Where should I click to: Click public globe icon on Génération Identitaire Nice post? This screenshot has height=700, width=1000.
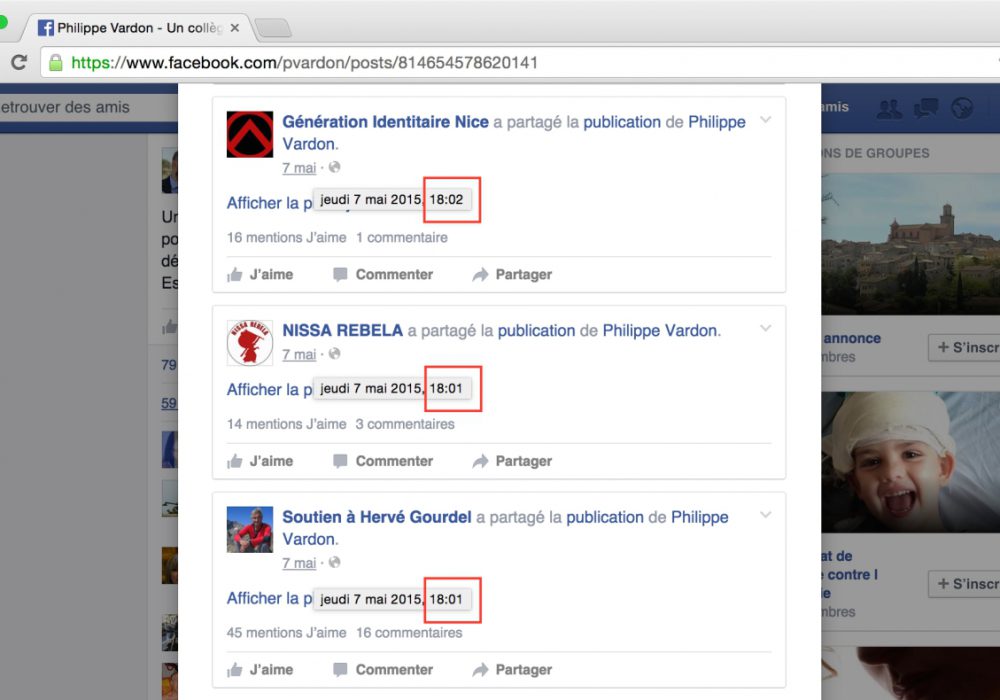coord(335,167)
